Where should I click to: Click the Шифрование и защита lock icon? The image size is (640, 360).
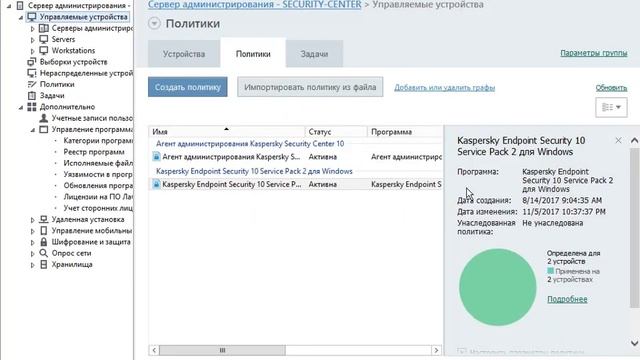click(x=44, y=242)
